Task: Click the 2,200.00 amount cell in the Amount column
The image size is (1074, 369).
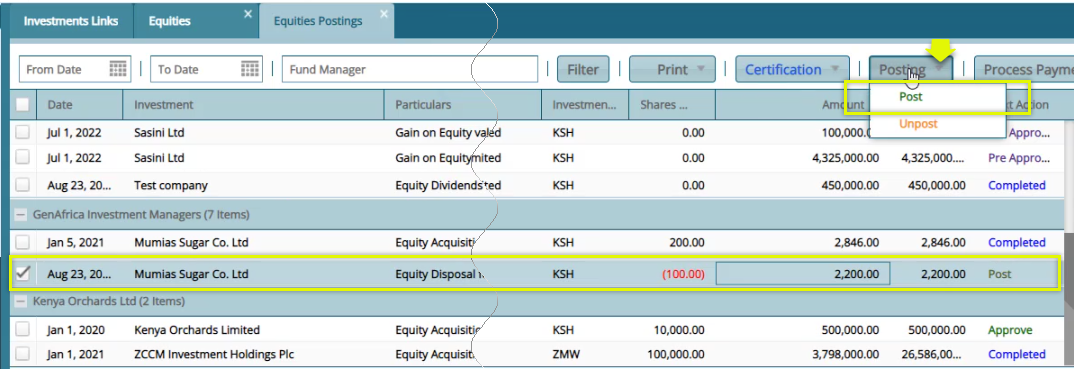Action: pyautogui.click(x=803, y=274)
